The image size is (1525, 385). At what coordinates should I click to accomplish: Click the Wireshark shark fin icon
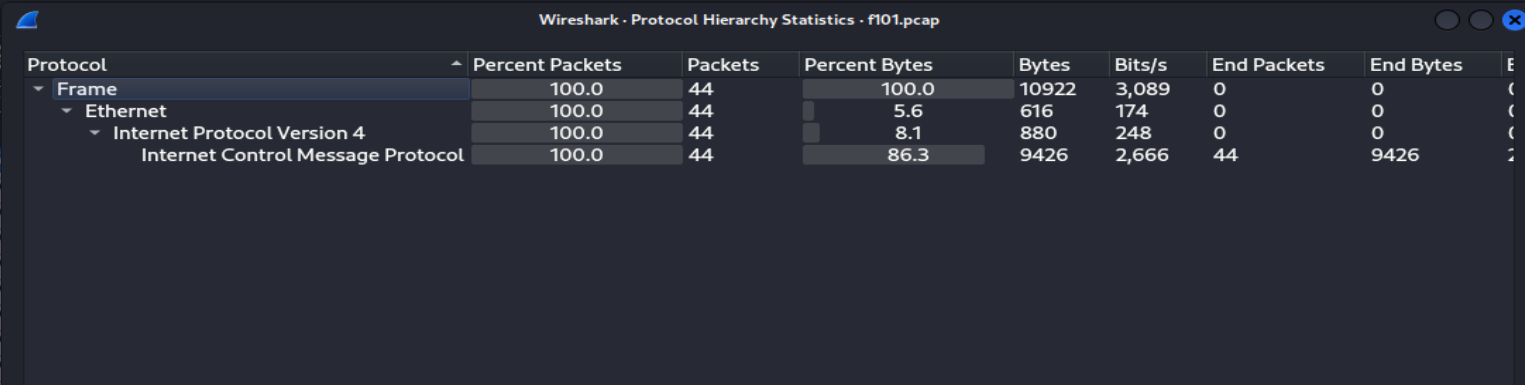pyautogui.click(x=28, y=20)
